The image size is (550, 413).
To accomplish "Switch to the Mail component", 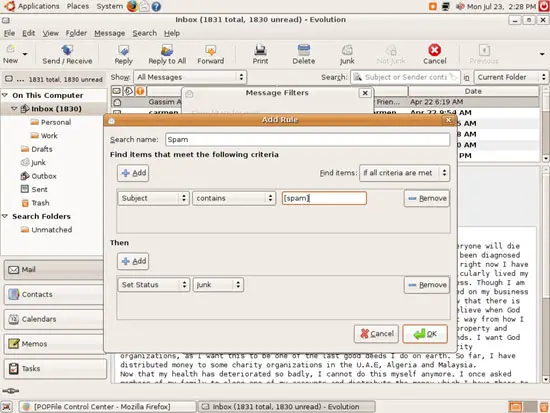I will pos(54,269).
